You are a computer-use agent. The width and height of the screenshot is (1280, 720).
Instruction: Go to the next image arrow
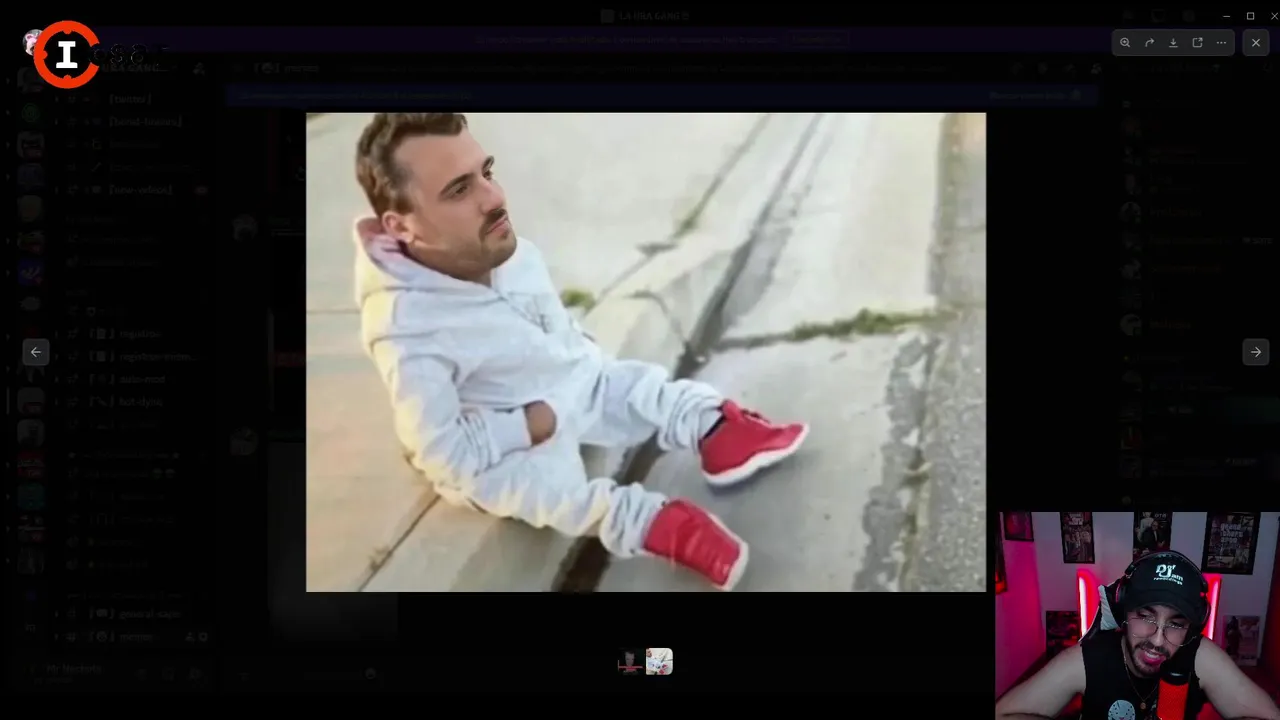tap(1256, 352)
